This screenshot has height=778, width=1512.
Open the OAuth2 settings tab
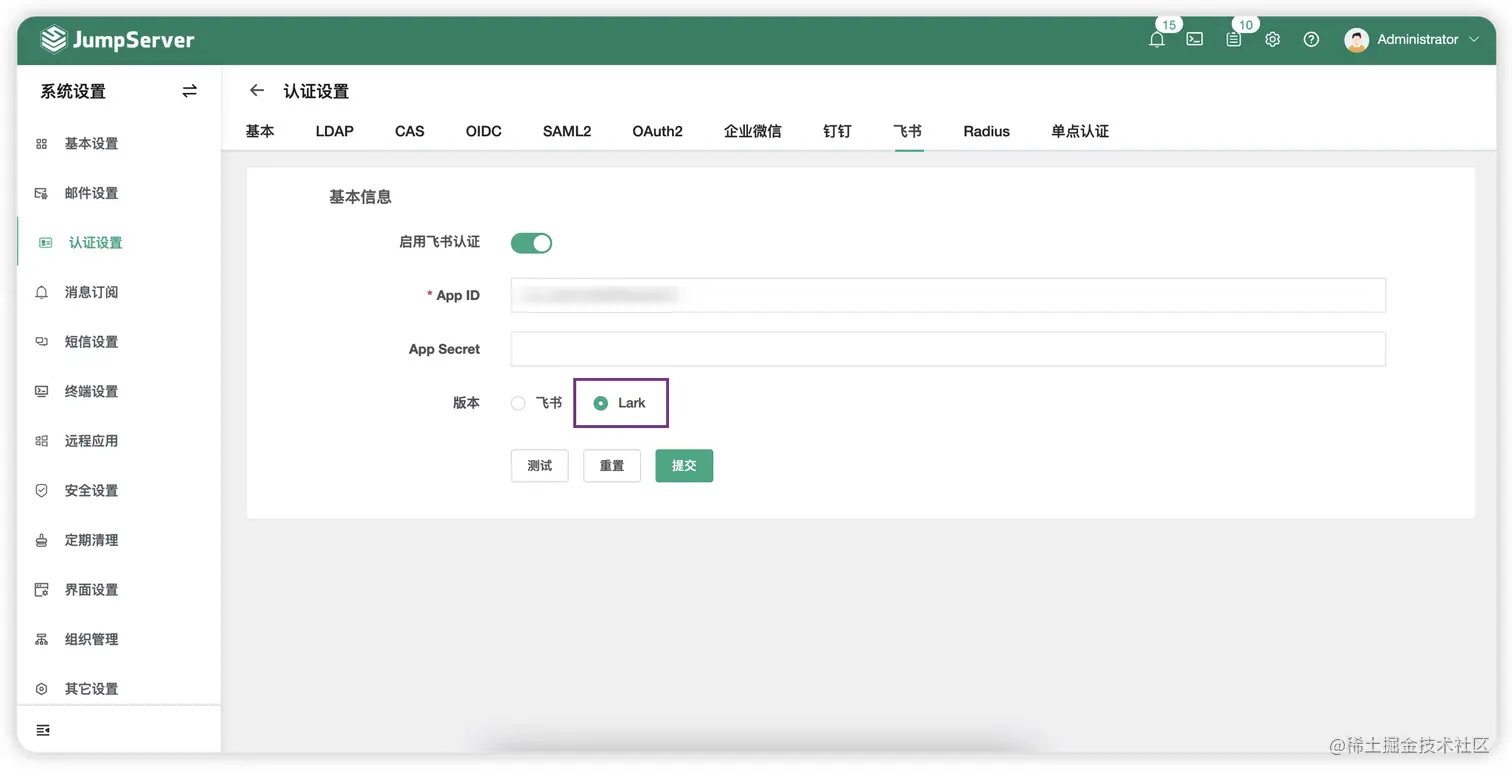tap(657, 131)
